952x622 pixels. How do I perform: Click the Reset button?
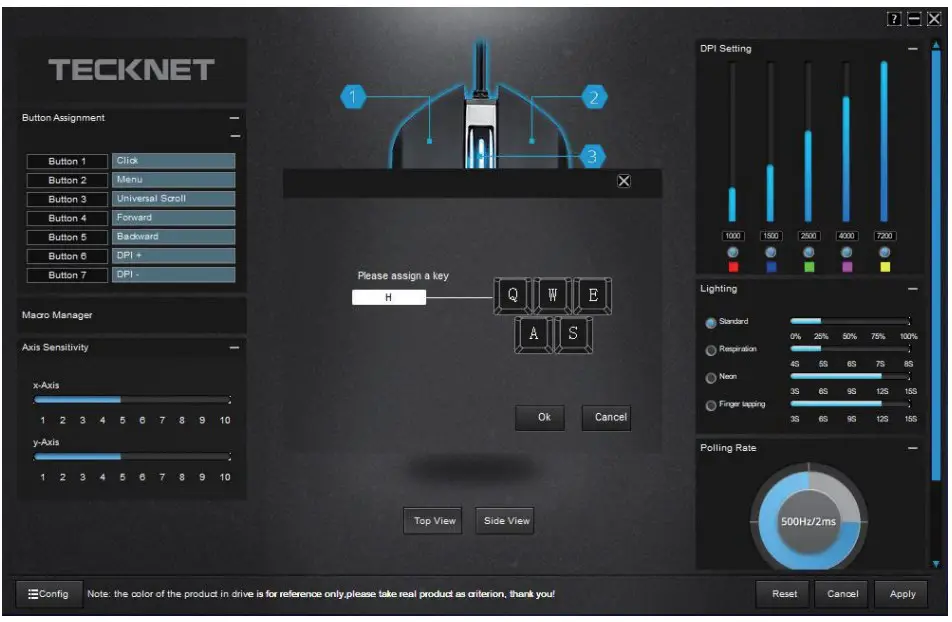pos(784,593)
